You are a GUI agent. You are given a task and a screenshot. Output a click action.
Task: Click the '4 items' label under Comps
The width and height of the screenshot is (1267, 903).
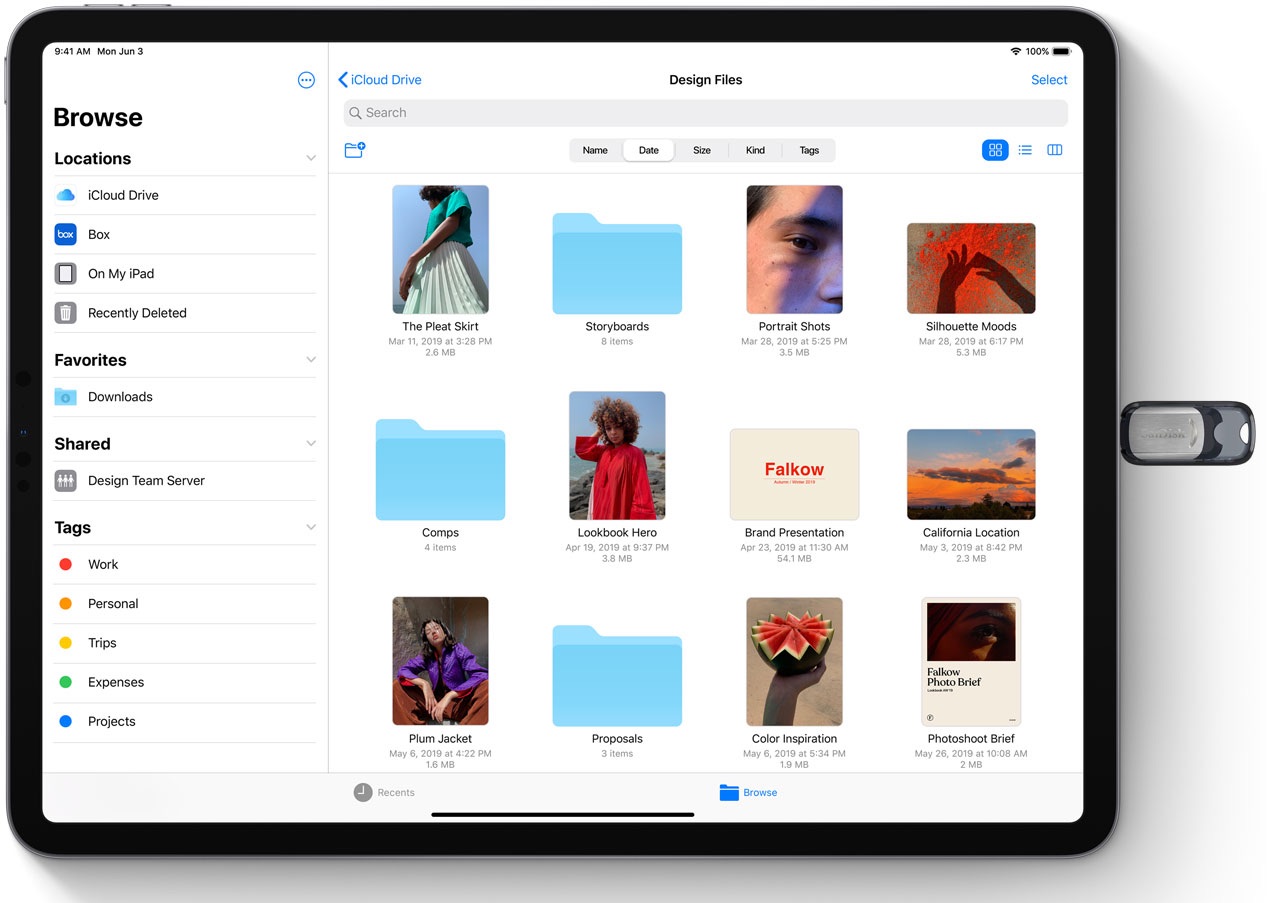click(x=440, y=547)
